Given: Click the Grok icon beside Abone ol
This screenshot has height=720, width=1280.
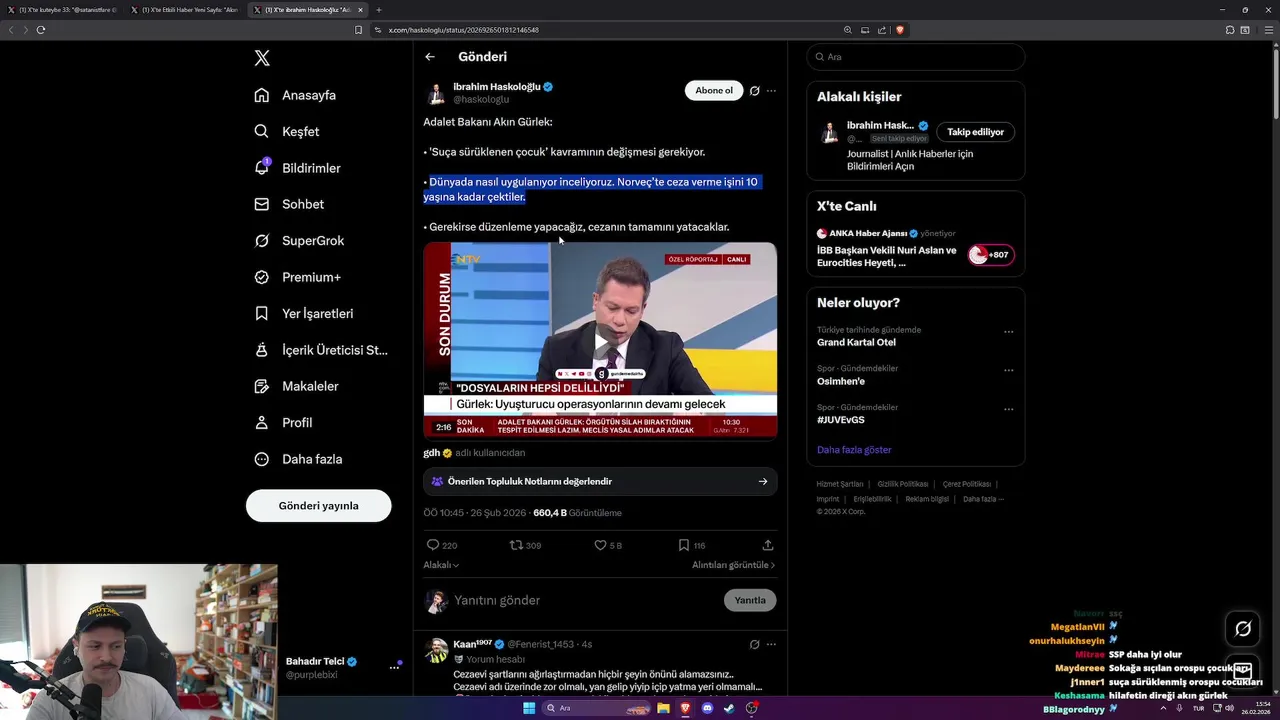Looking at the screenshot, I should pyautogui.click(x=755, y=90).
